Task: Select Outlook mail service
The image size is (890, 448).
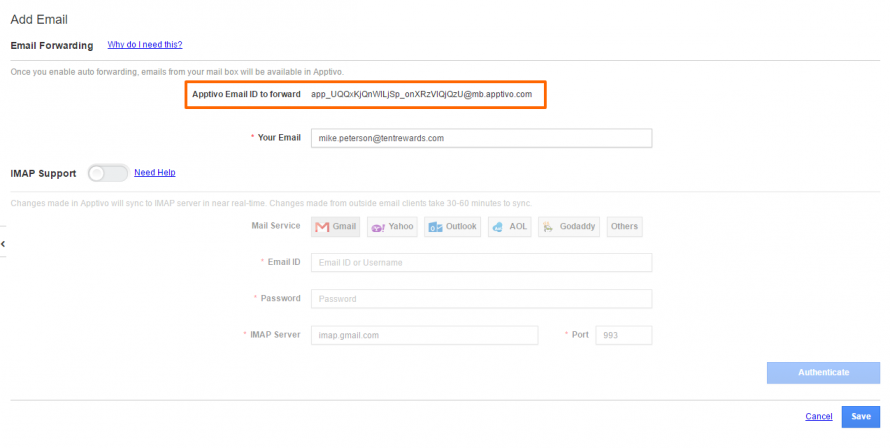Action: pos(452,227)
